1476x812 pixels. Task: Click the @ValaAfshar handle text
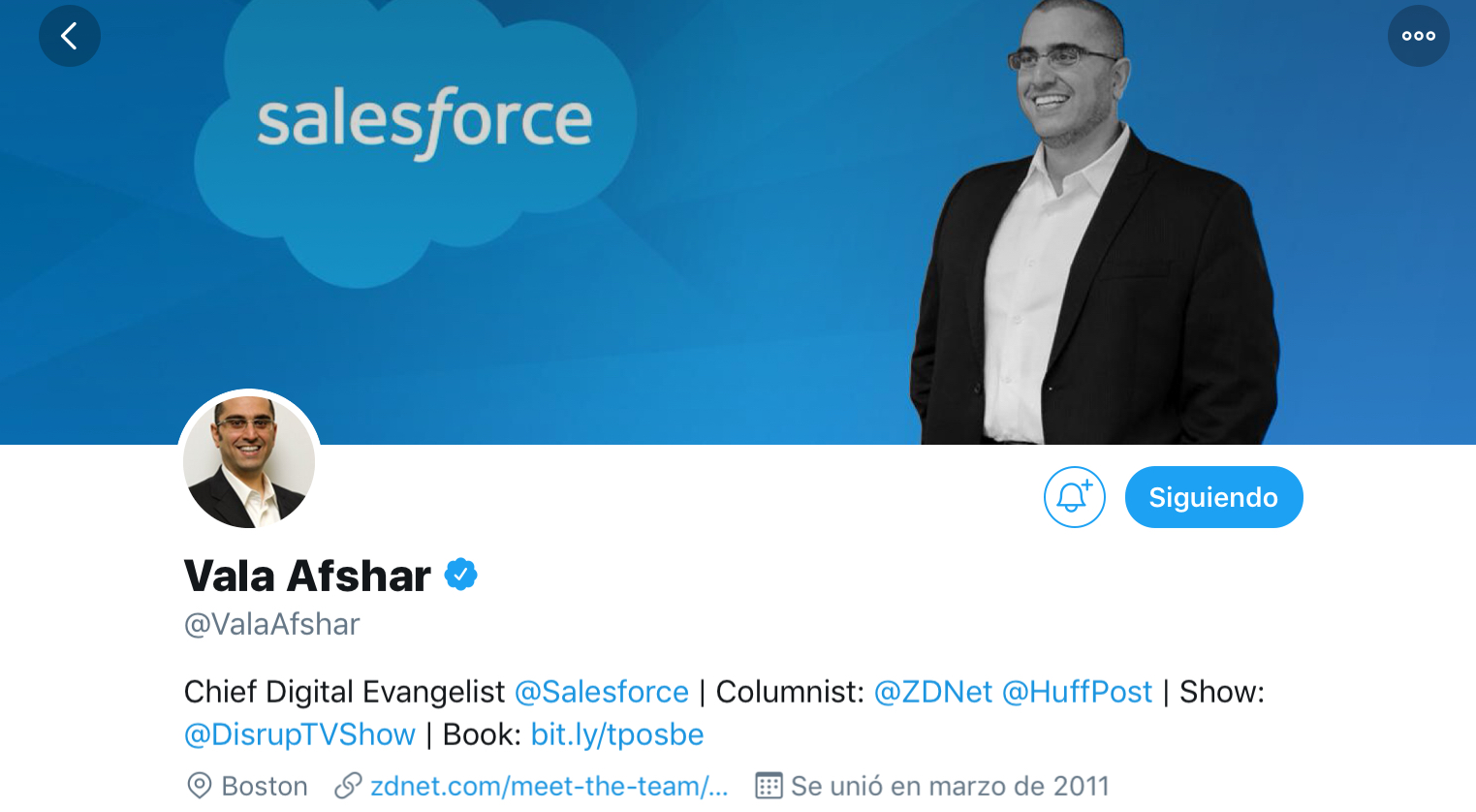272,624
